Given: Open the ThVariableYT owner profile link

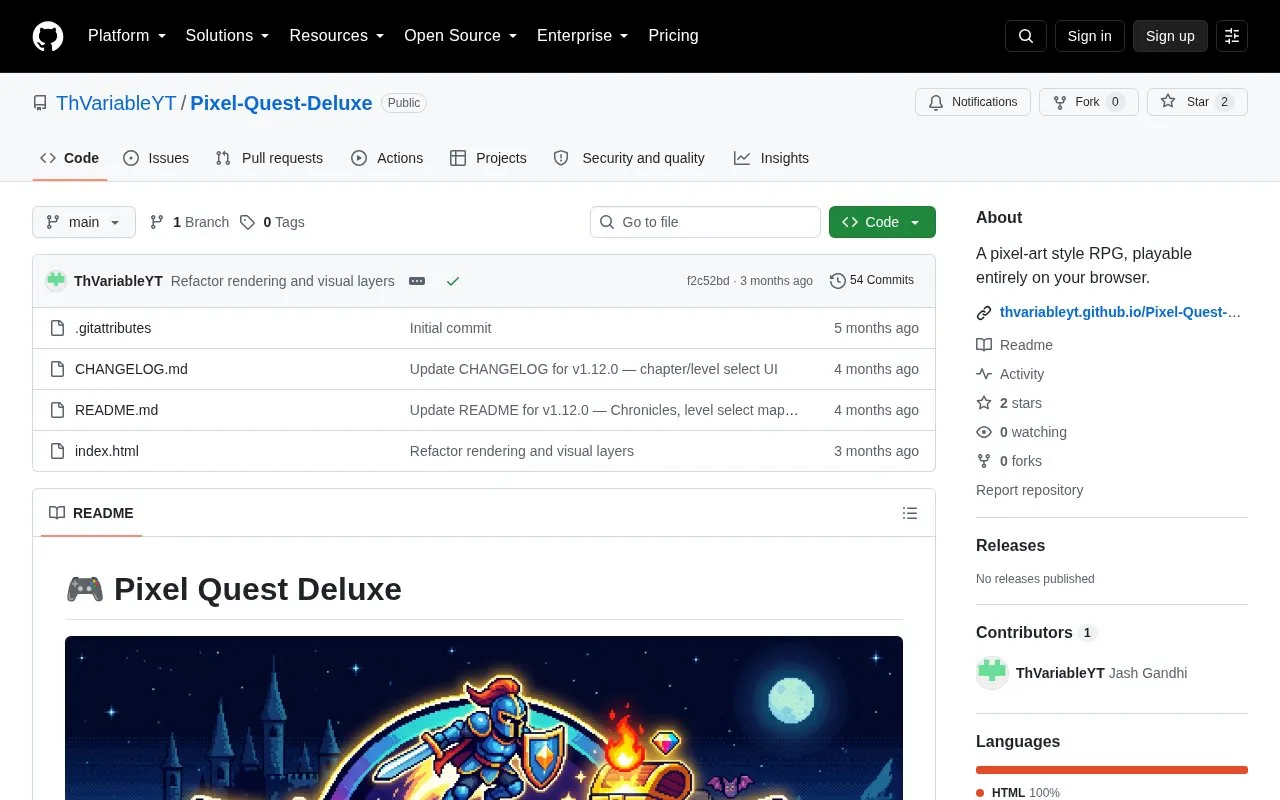Looking at the screenshot, I should [116, 103].
